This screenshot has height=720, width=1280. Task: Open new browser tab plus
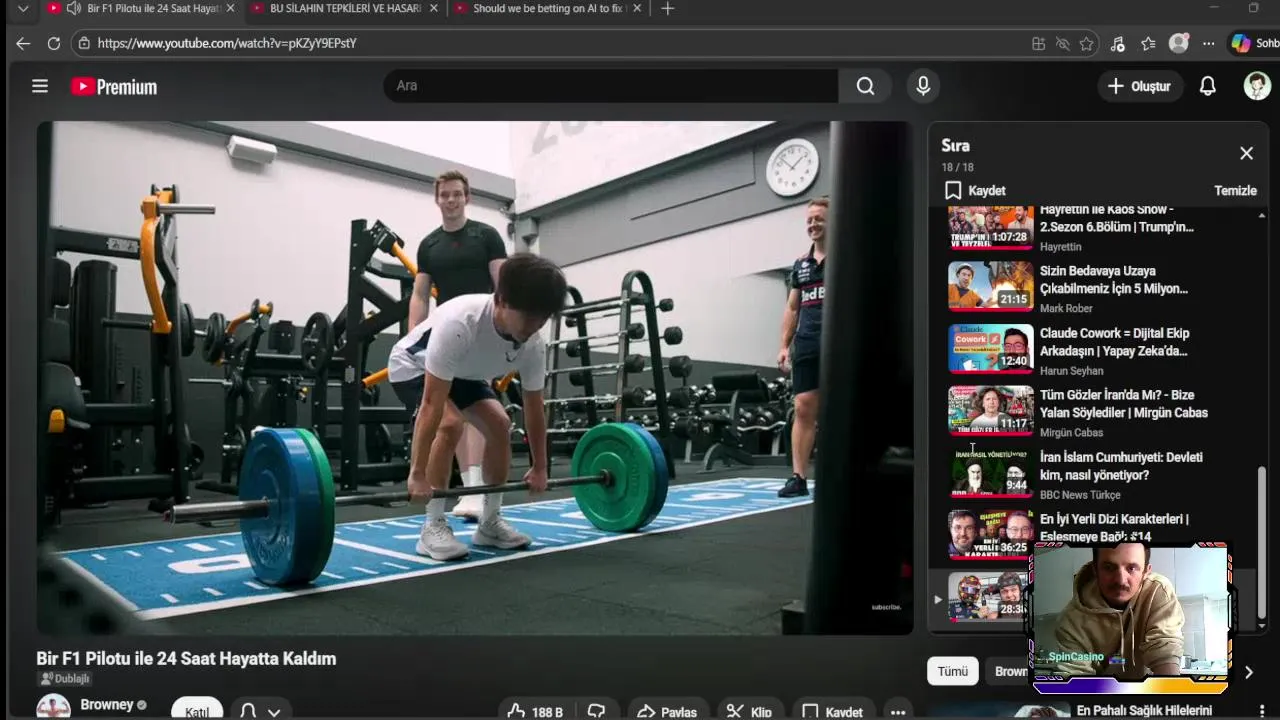click(668, 9)
